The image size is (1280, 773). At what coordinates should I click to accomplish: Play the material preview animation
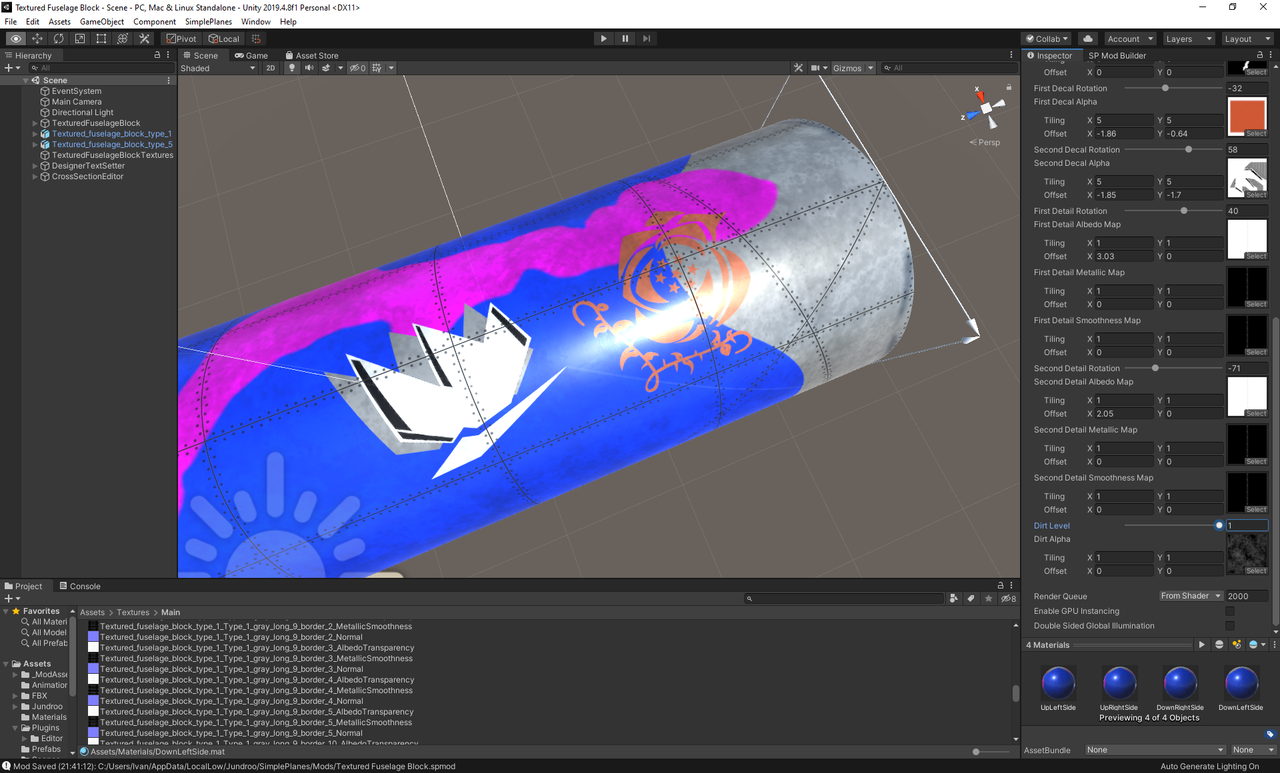click(x=1202, y=645)
